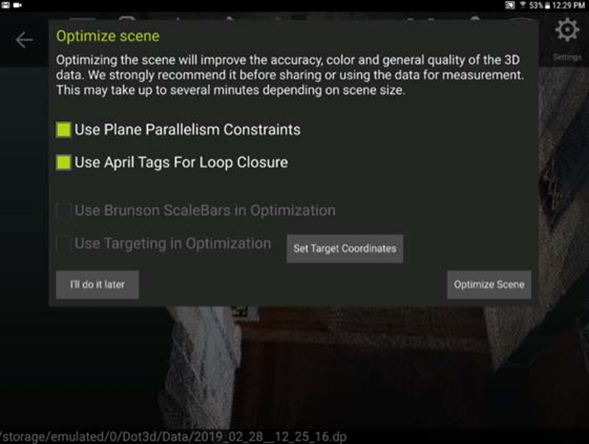The image size is (589, 444).
Task: Open the Settings gear icon
Action: tap(567, 30)
